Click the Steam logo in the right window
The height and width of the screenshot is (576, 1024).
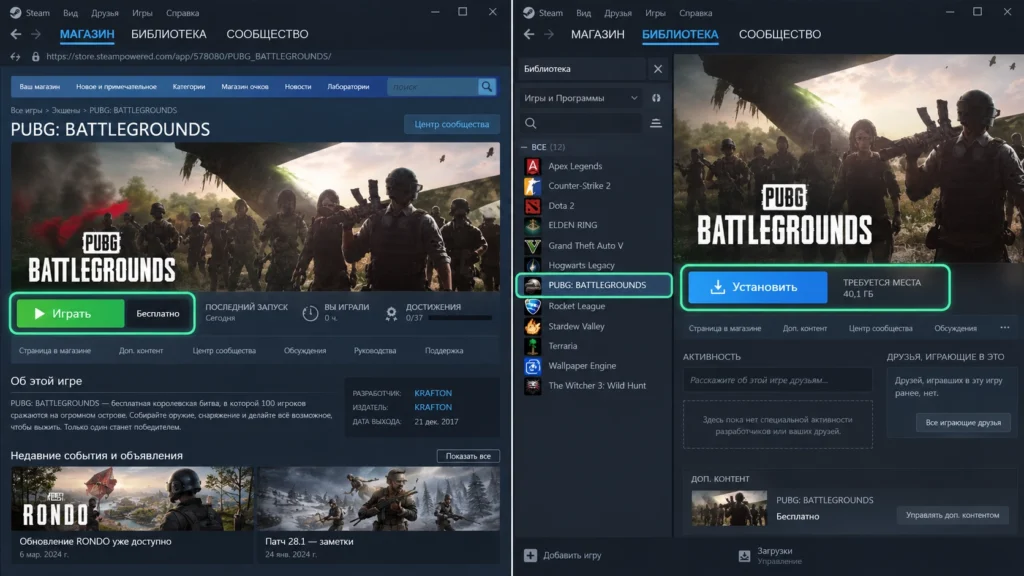[x=529, y=12]
